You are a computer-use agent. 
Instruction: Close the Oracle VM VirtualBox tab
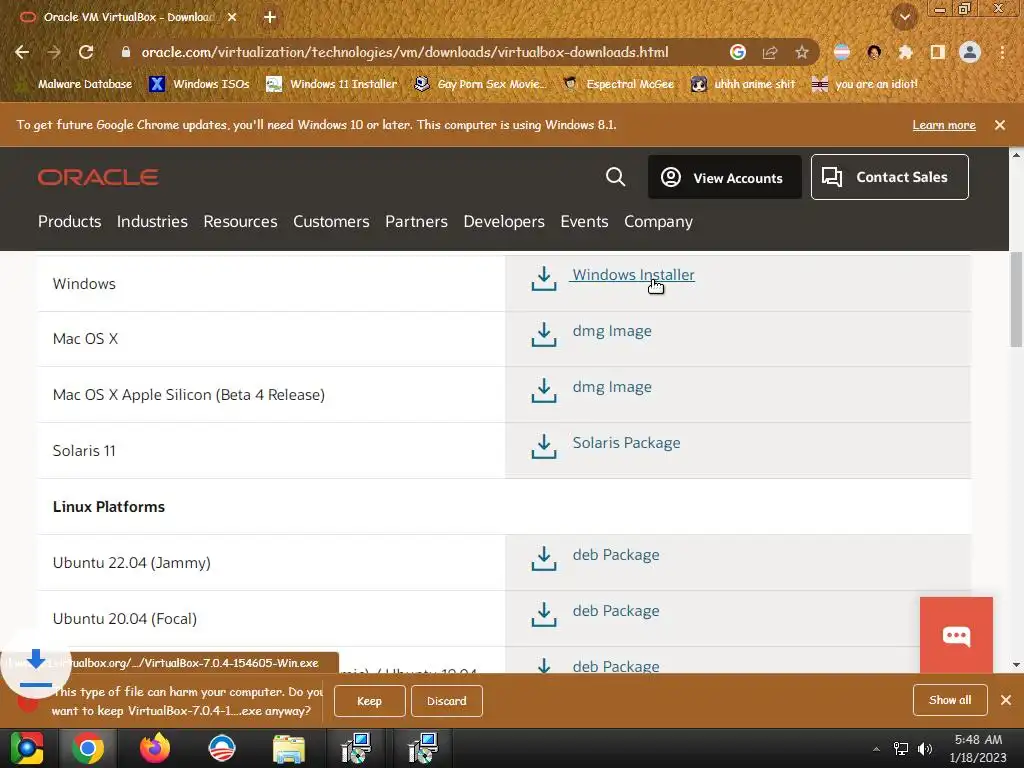232,17
